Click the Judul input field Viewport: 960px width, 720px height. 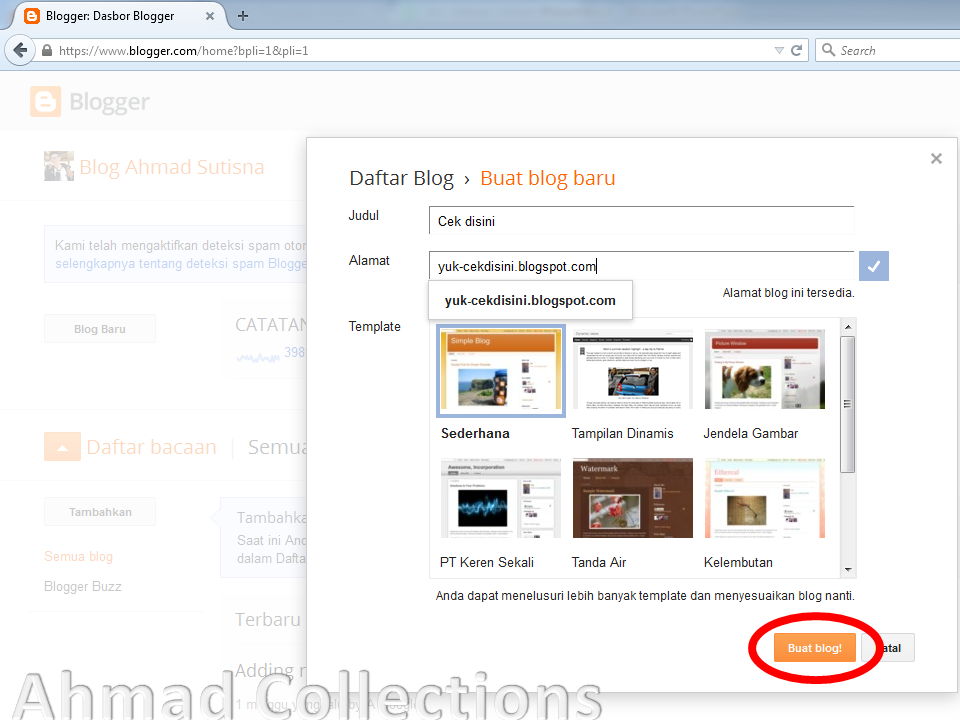tap(641, 221)
